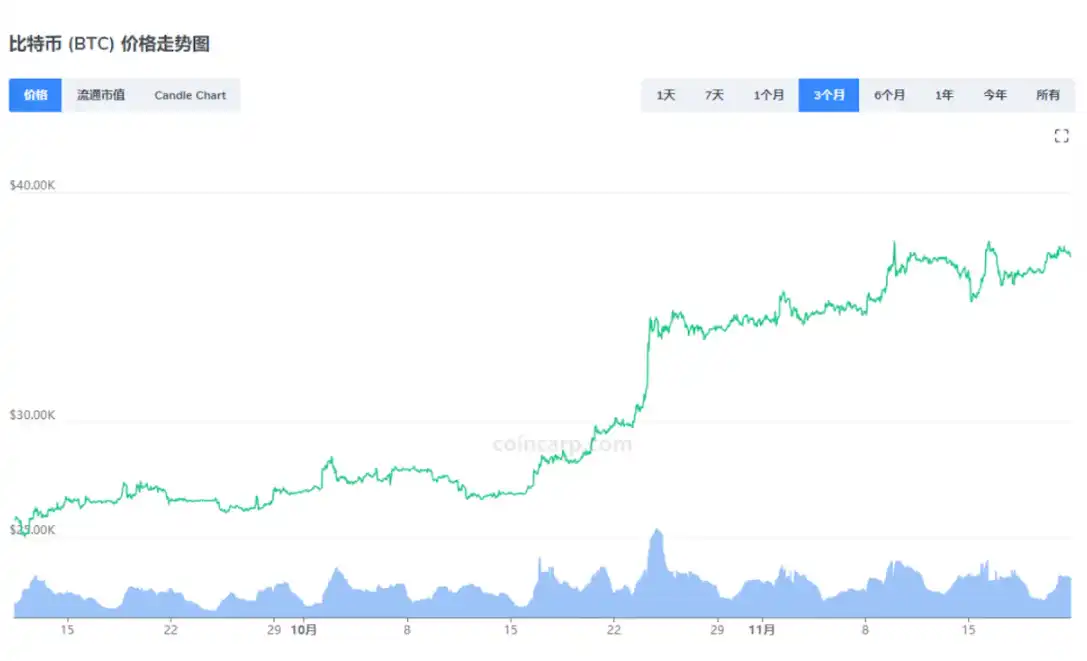Show 所有 all-time price data

(1048, 95)
